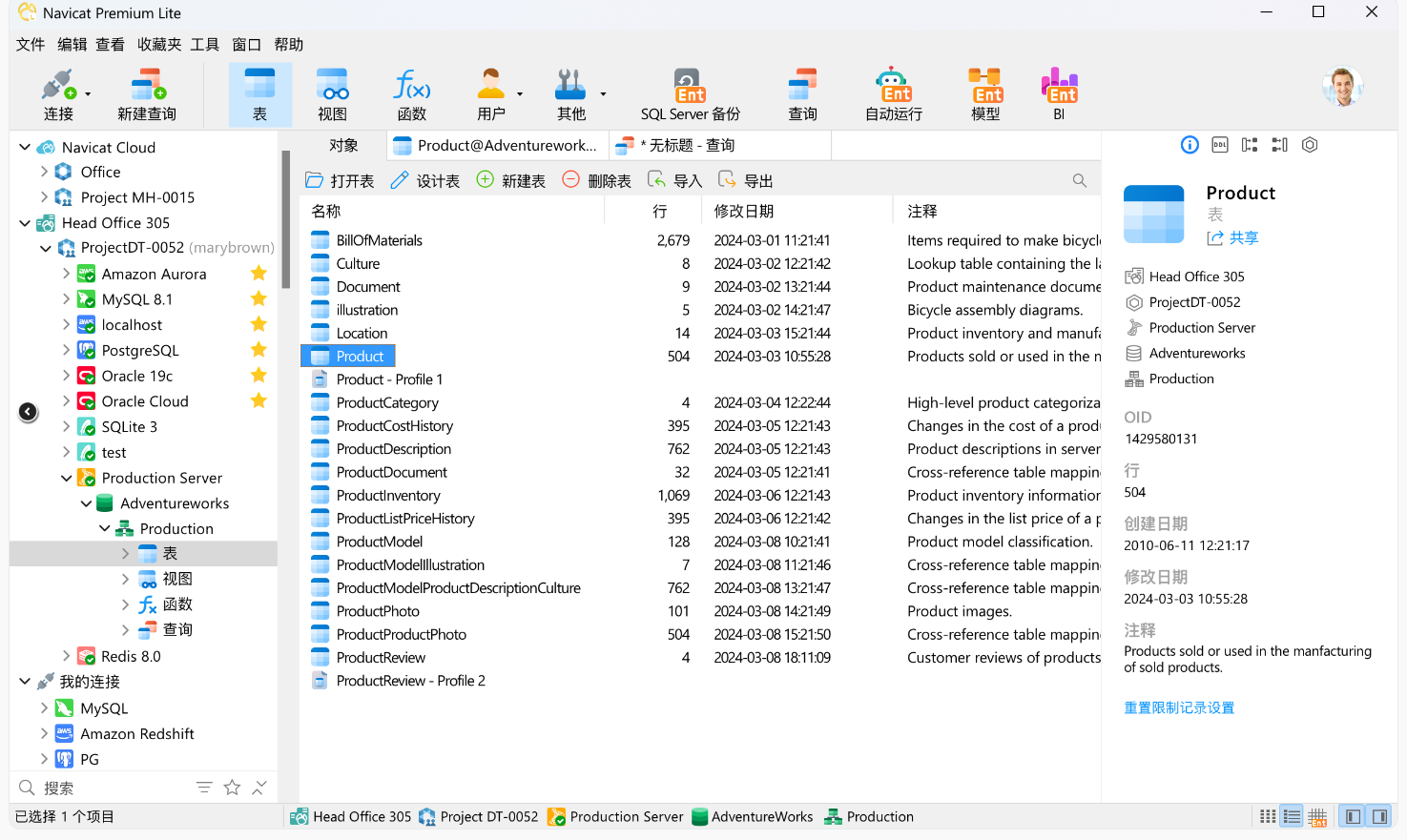Image resolution: width=1407 pixels, height=840 pixels.
Task: Click the hexagon icon in info panel header
Action: (1310, 145)
